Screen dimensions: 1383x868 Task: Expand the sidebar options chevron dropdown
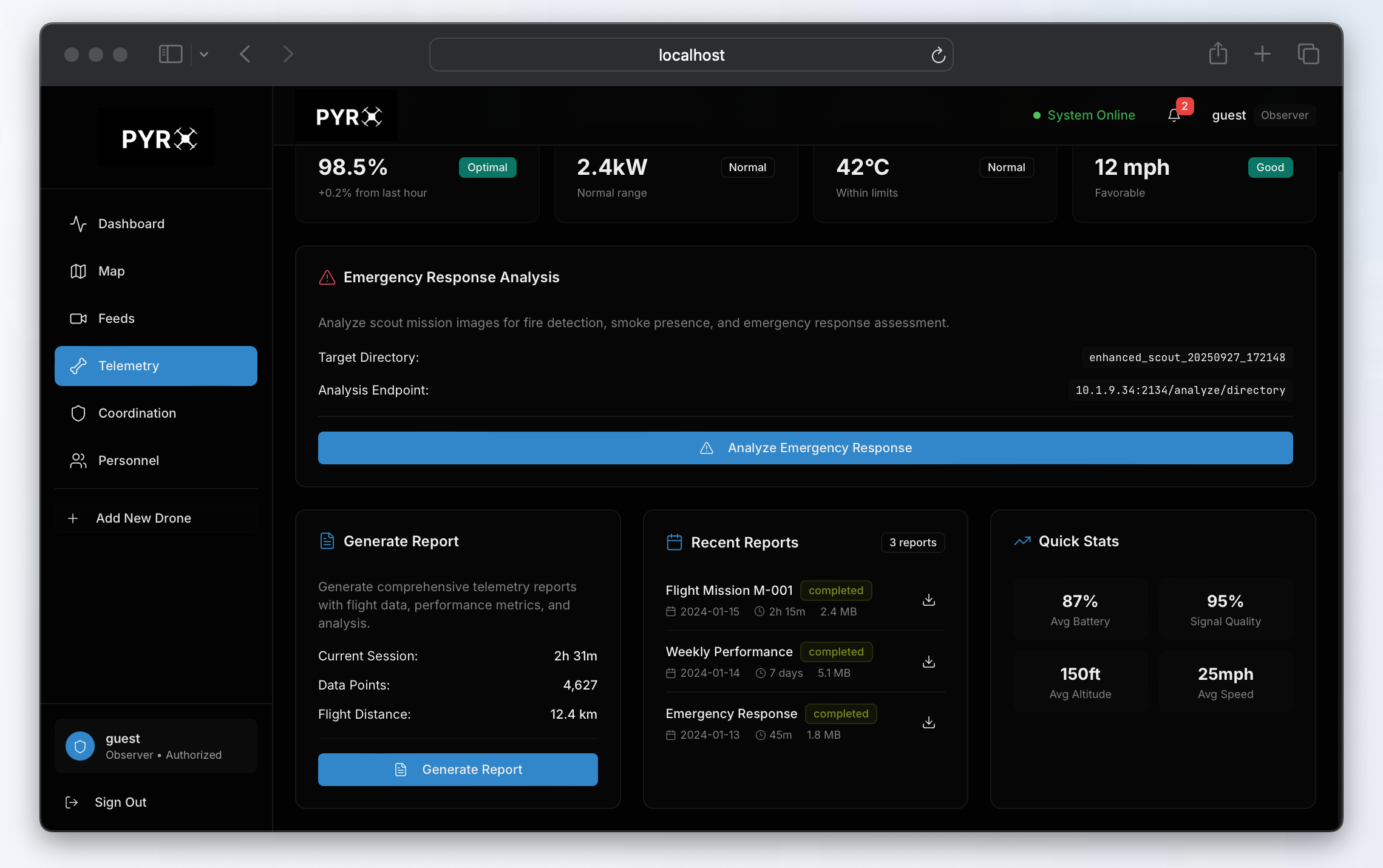[204, 55]
